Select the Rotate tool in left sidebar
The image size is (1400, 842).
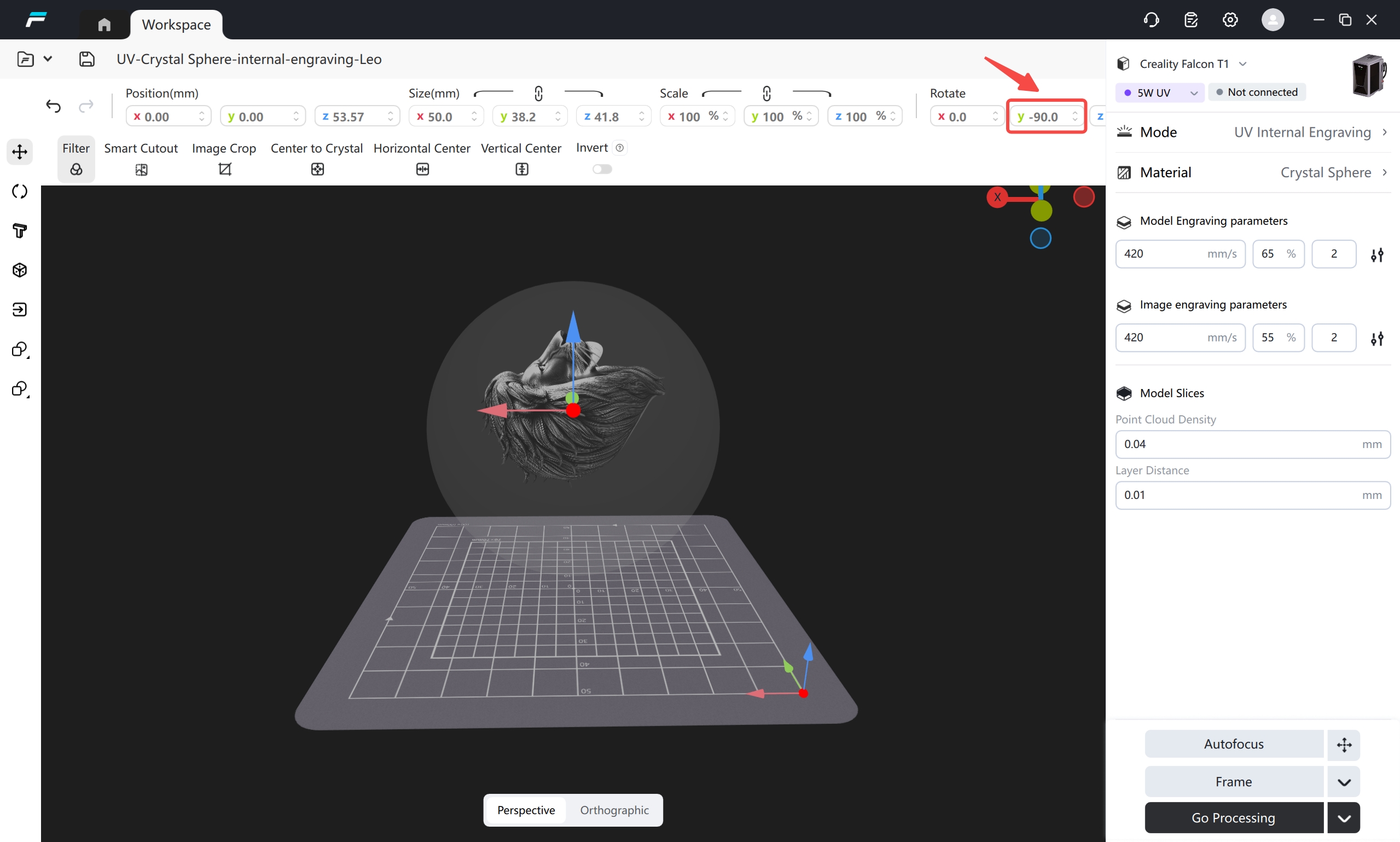pos(20,191)
